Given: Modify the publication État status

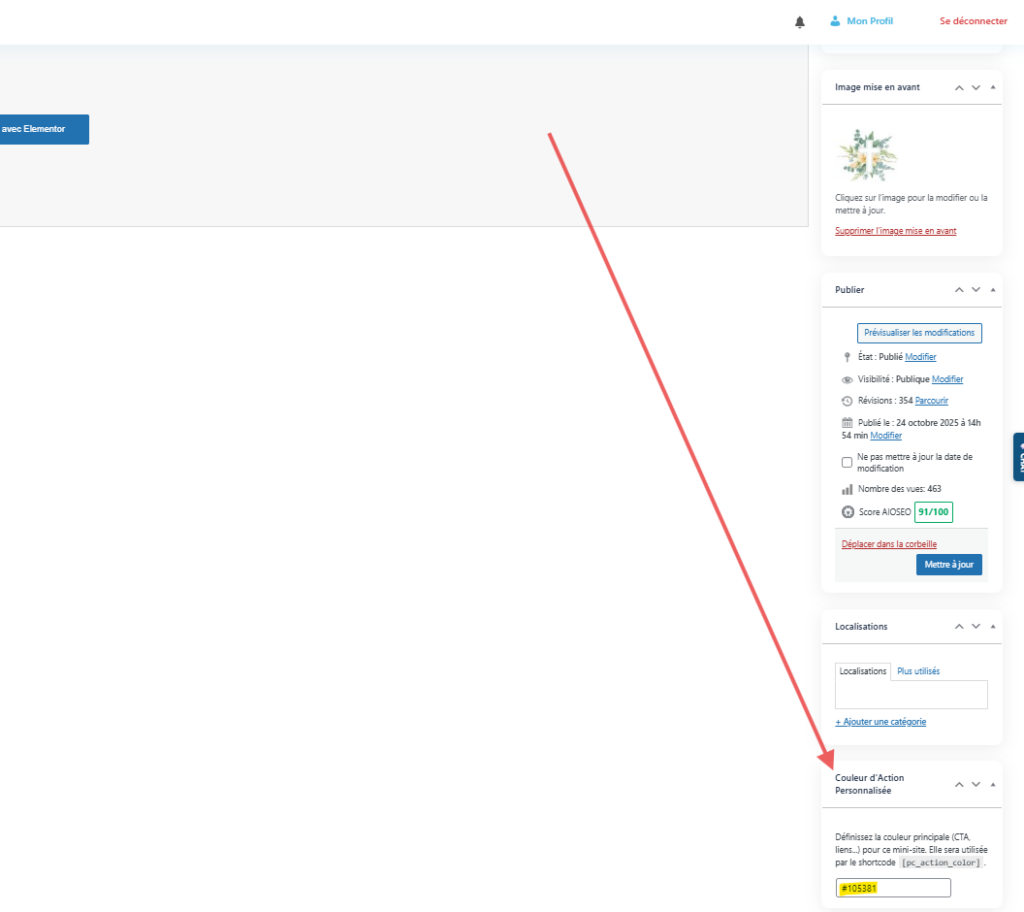Looking at the screenshot, I should (920, 357).
